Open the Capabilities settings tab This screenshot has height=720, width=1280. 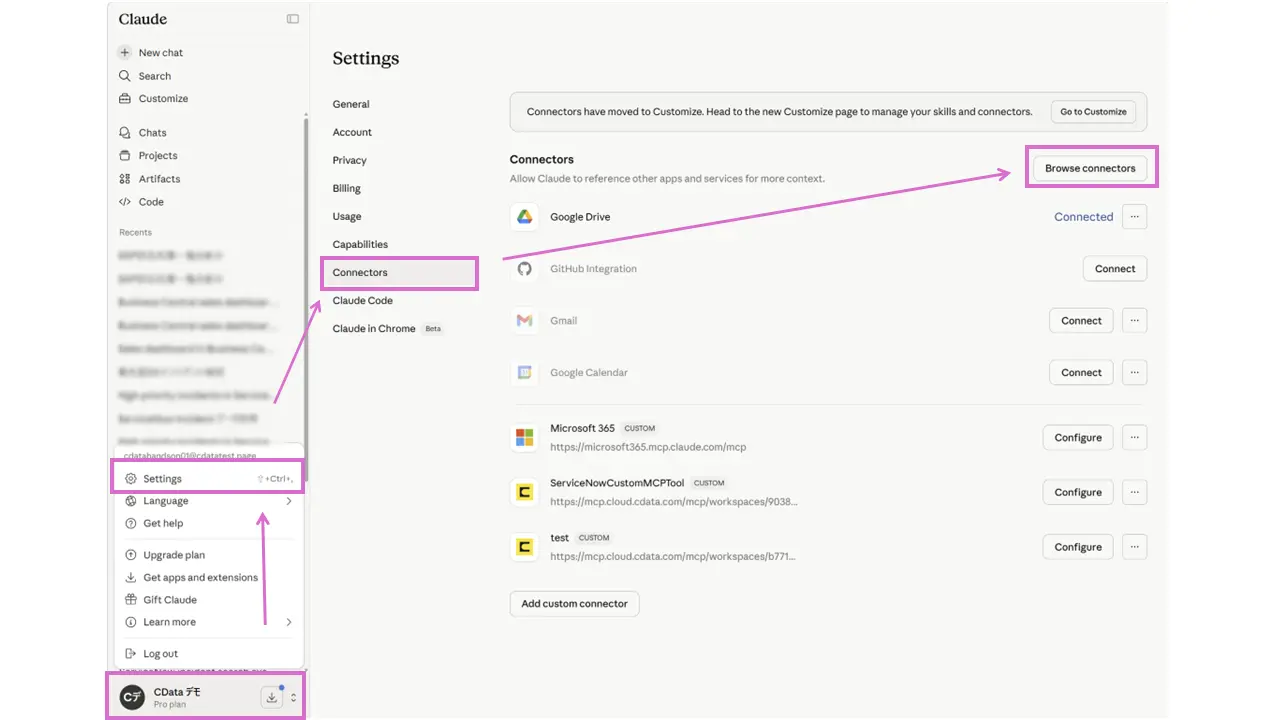pyautogui.click(x=360, y=244)
